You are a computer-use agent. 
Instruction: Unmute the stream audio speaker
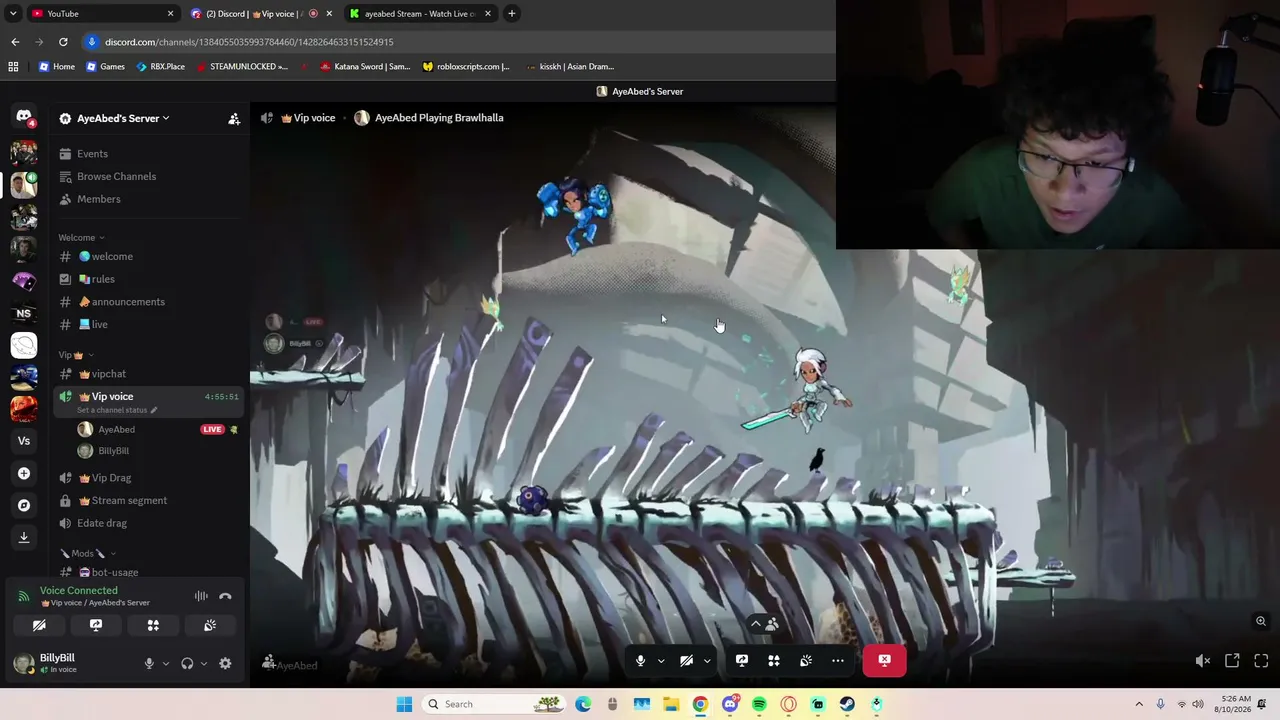click(1203, 661)
